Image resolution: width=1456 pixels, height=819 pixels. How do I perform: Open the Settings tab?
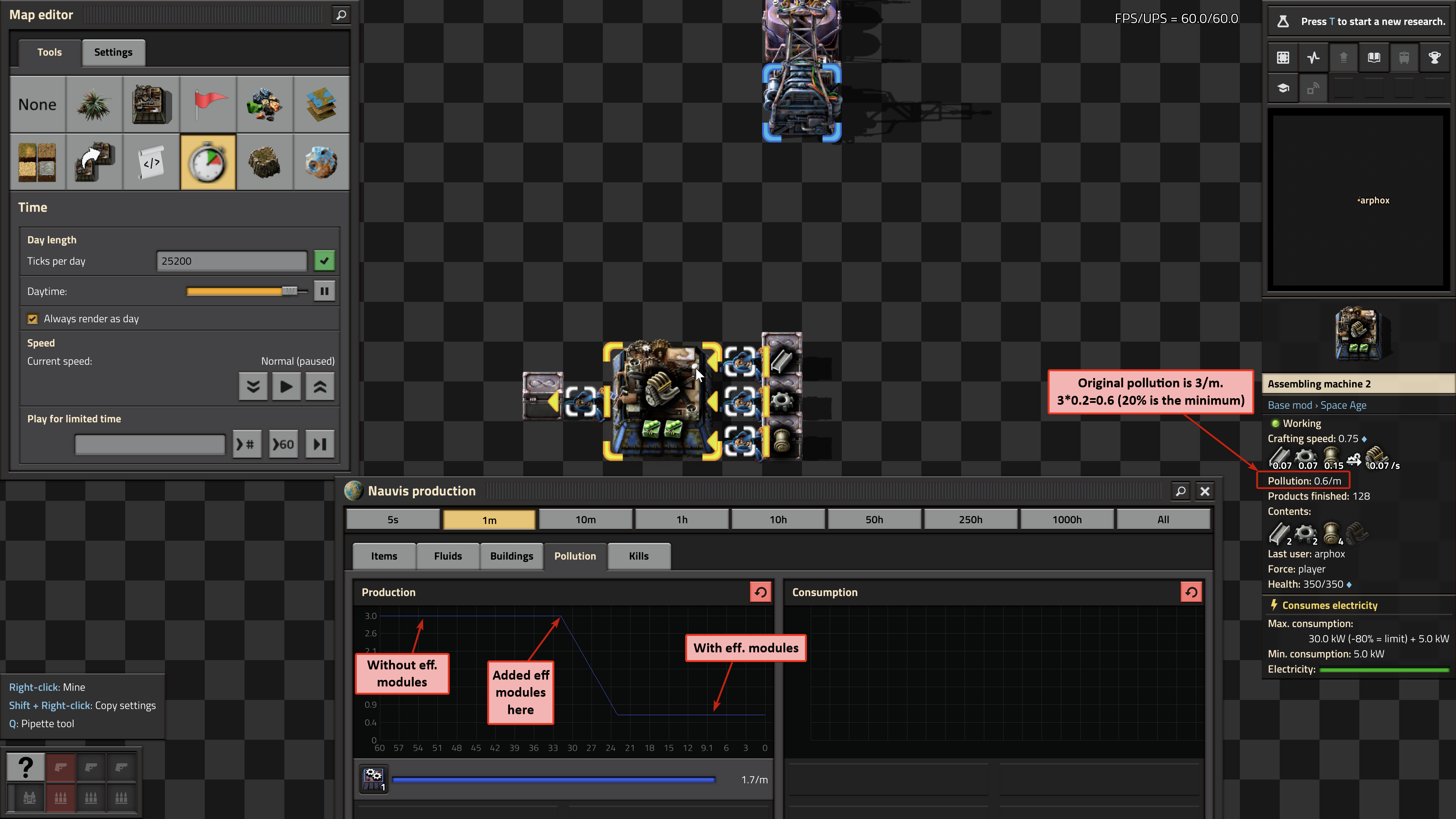pos(113,53)
